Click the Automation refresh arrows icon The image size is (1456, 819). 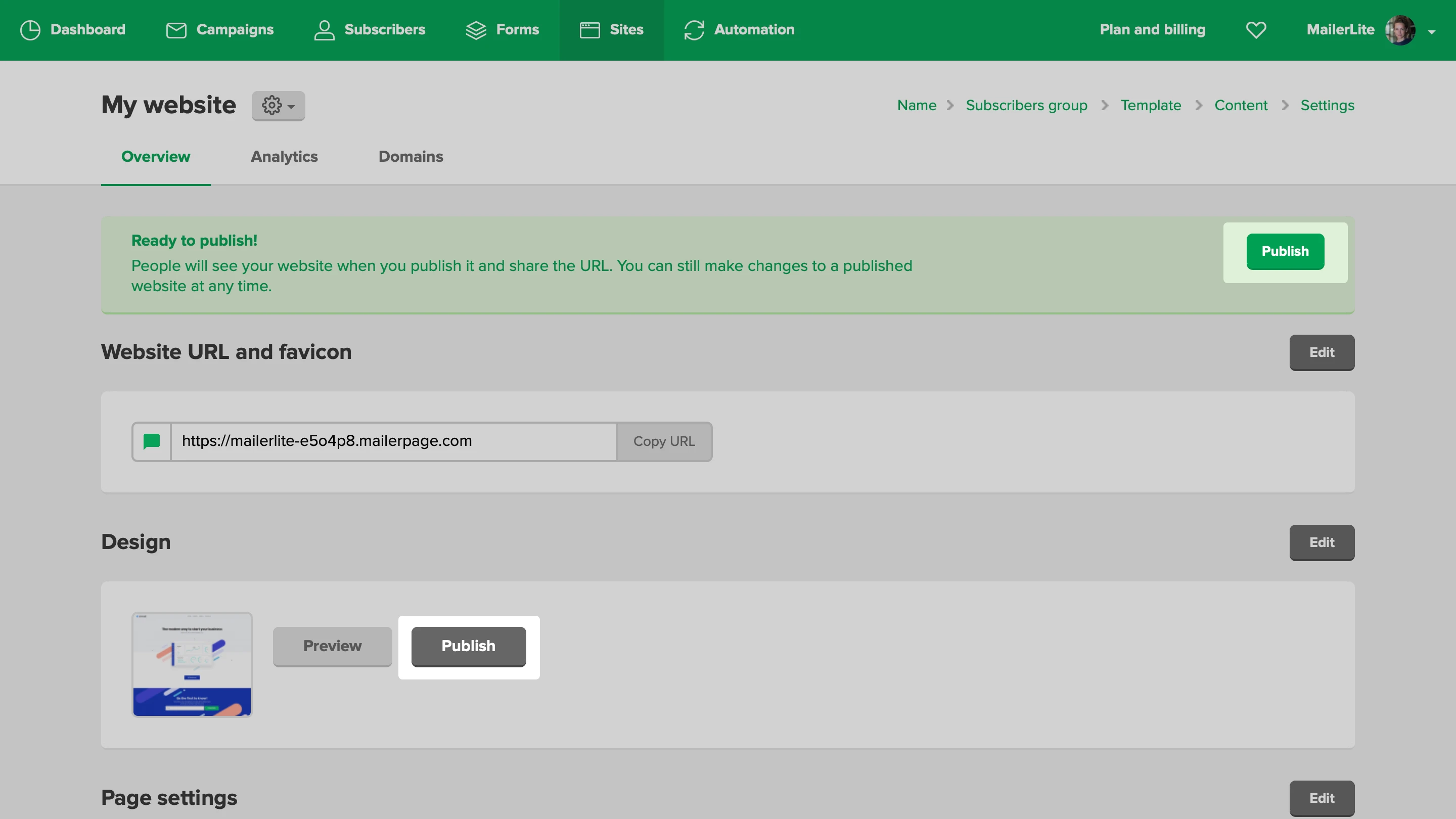pyautogui.click(x=694, y=30)
